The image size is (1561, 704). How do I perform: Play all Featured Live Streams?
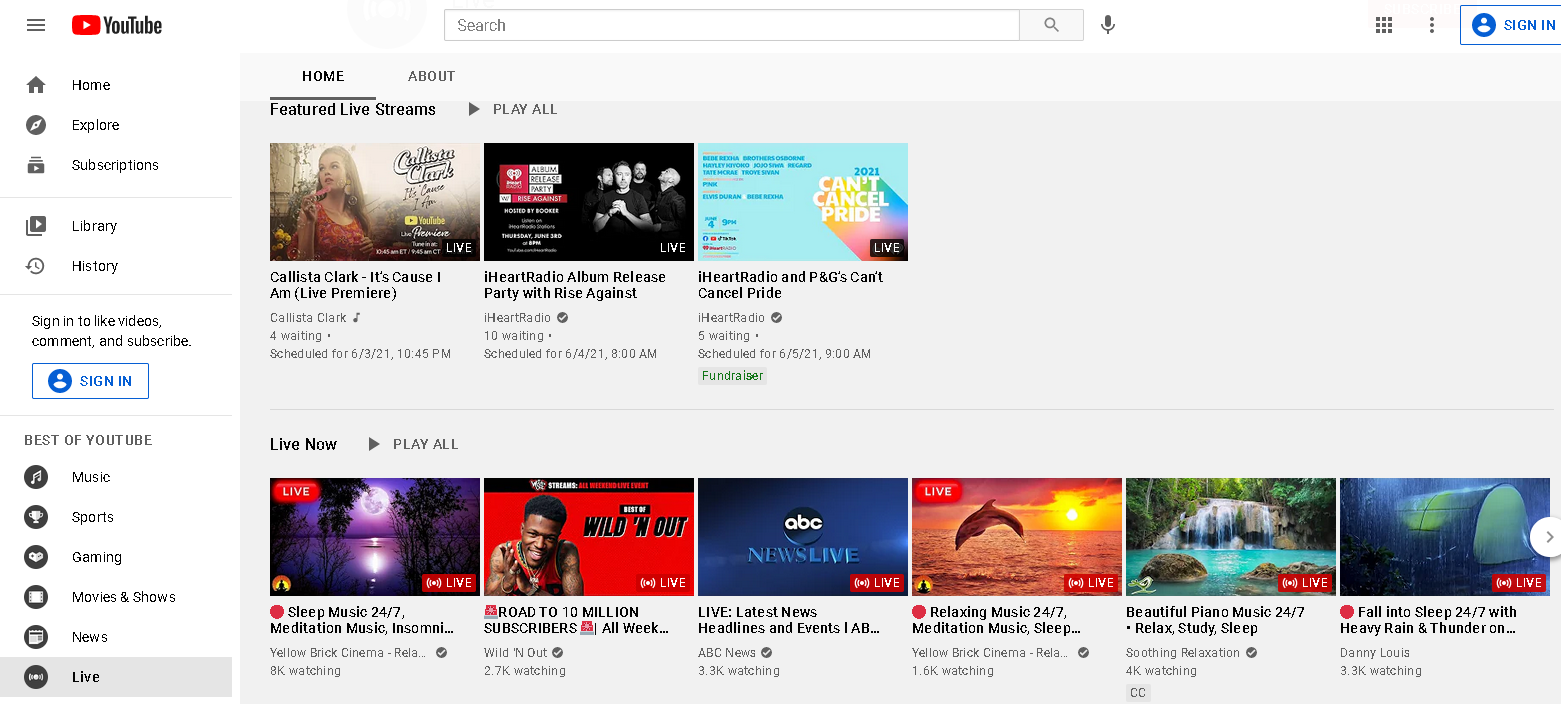[512, 109]
